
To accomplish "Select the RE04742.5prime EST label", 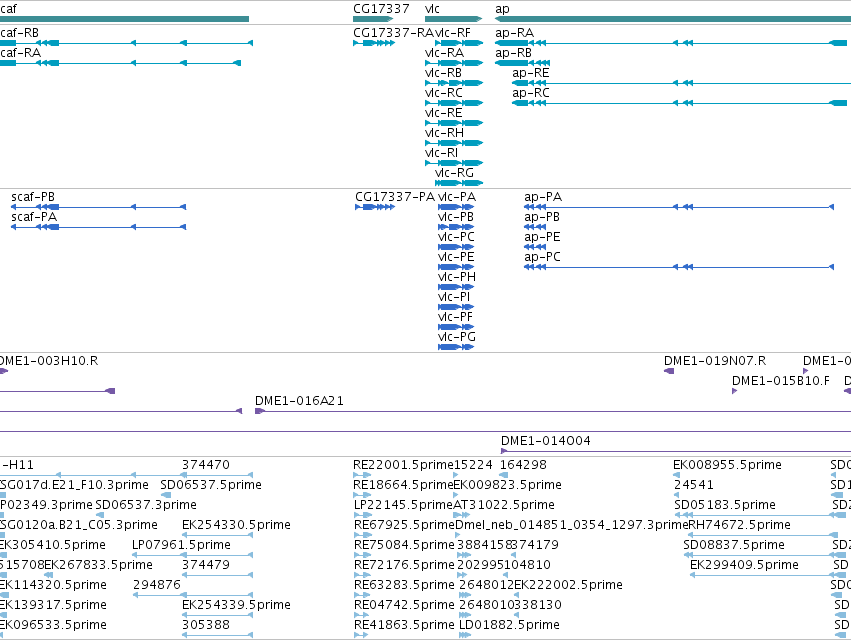I will 404,605.
